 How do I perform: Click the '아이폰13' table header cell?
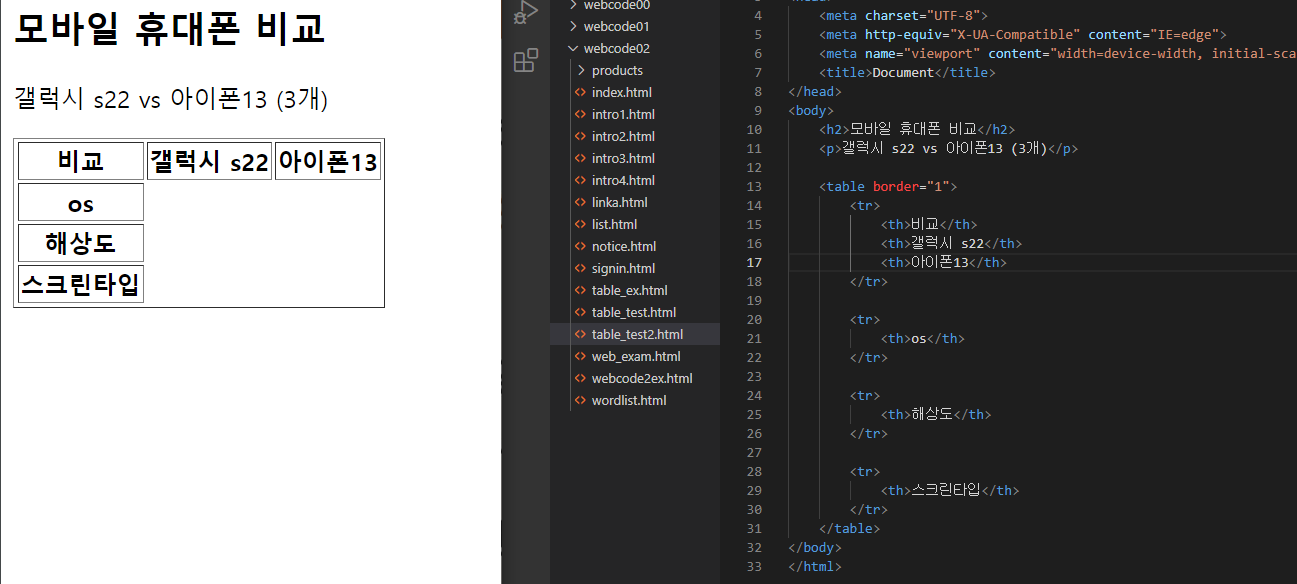pyautogui.click(x=328, y=161)
